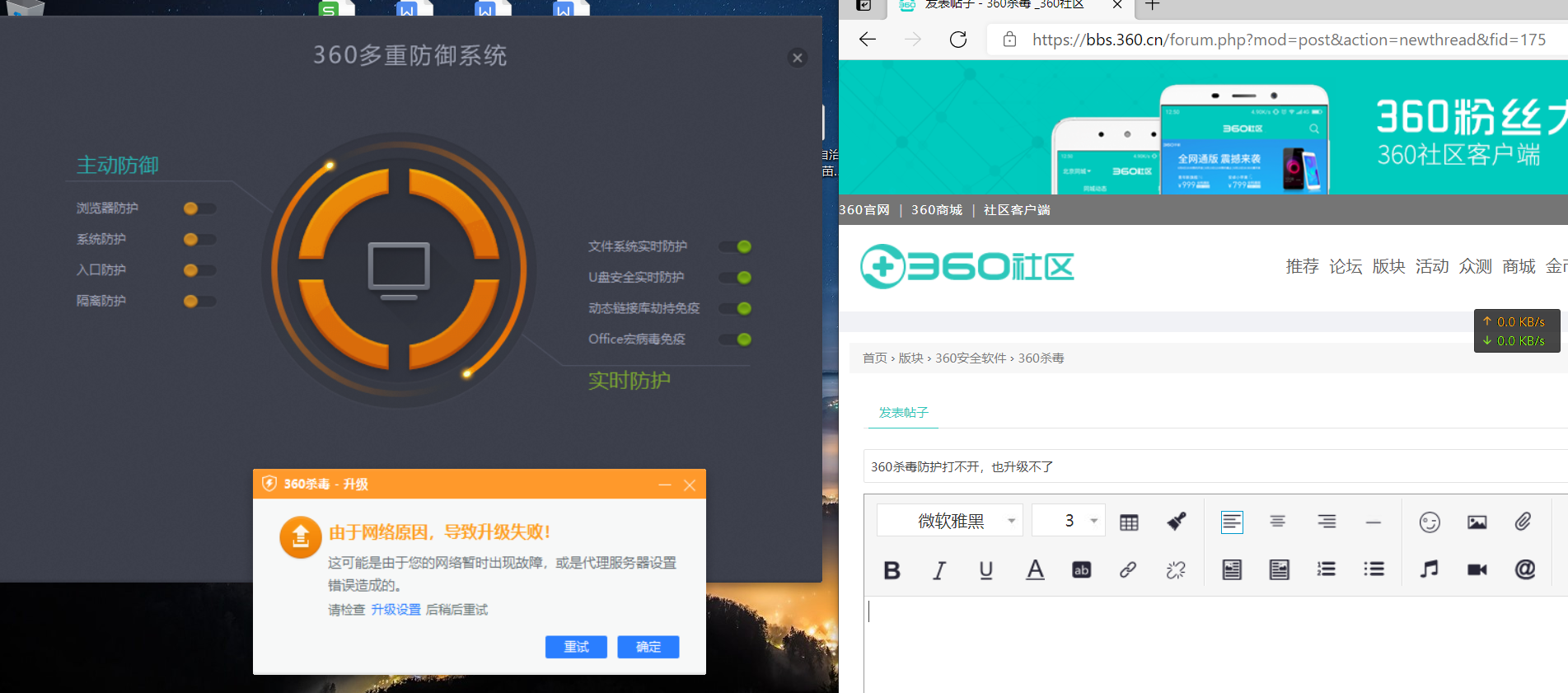Open the 版块 nav item
The image size is (1568, 693).
click(x=1388, y=266)
